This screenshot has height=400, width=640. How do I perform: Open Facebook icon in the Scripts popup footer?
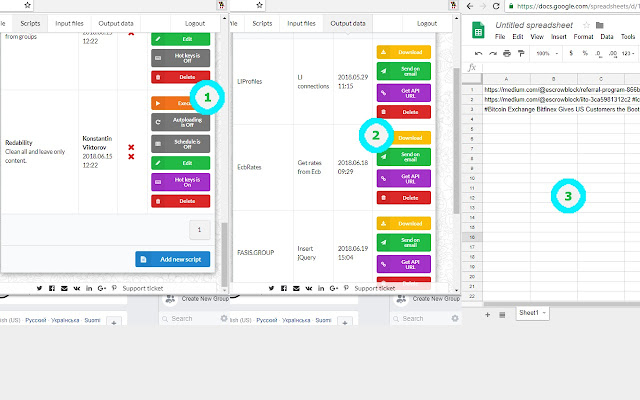(52, 288)
